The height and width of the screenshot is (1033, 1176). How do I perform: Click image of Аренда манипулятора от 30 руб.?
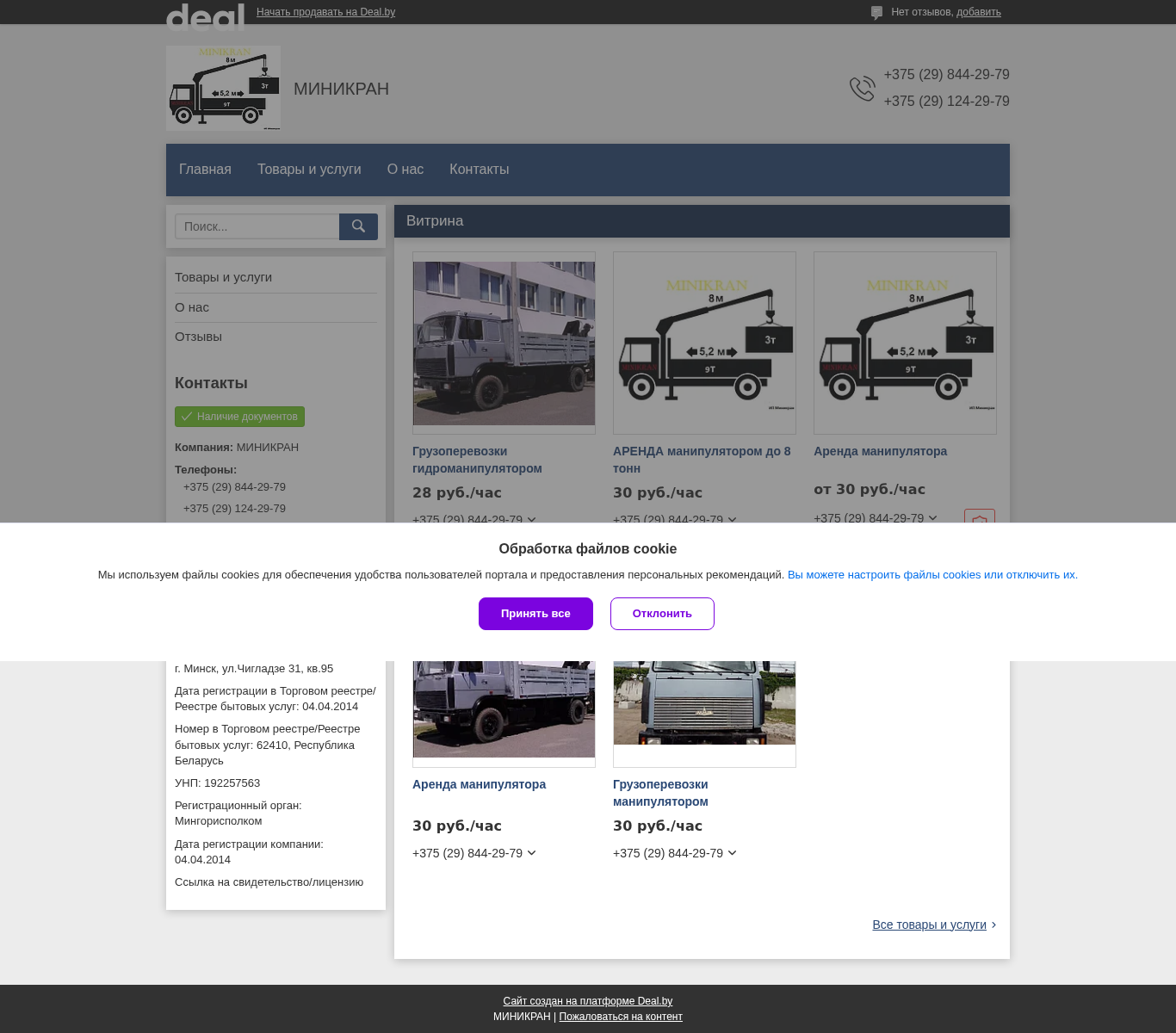905,343
